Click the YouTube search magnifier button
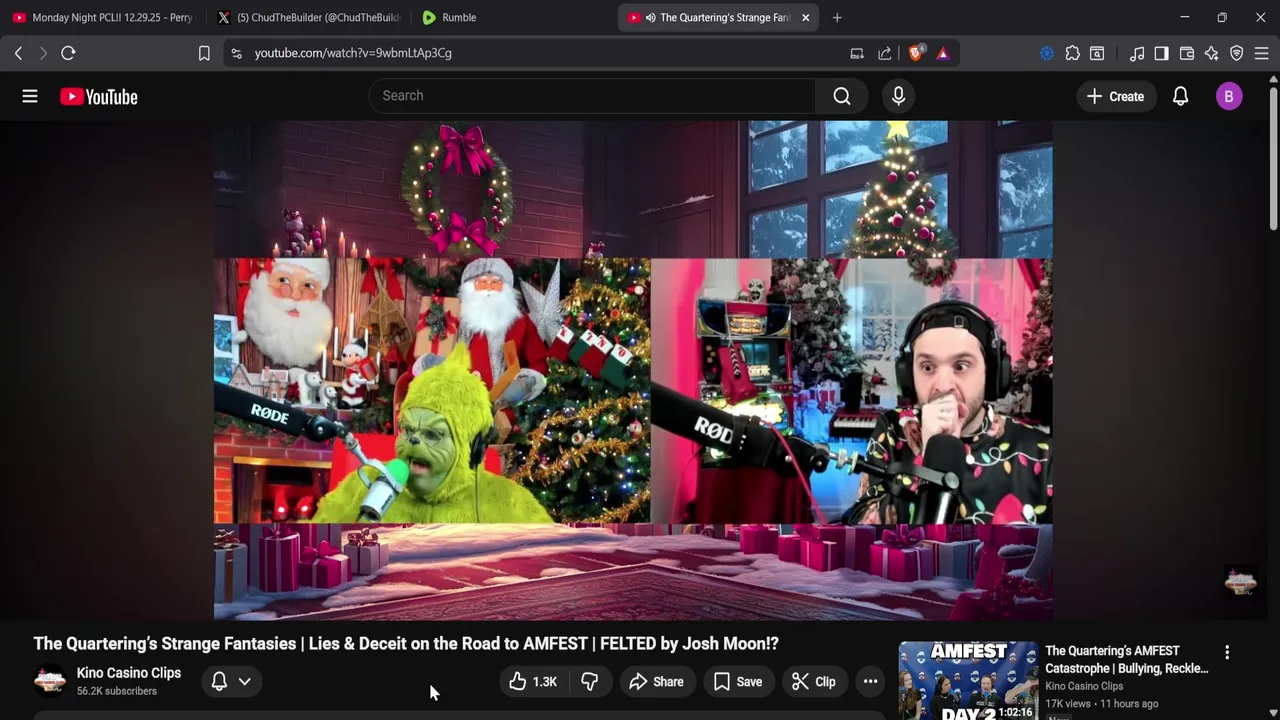Screen dimensions: 1280x720 point(842,96)
